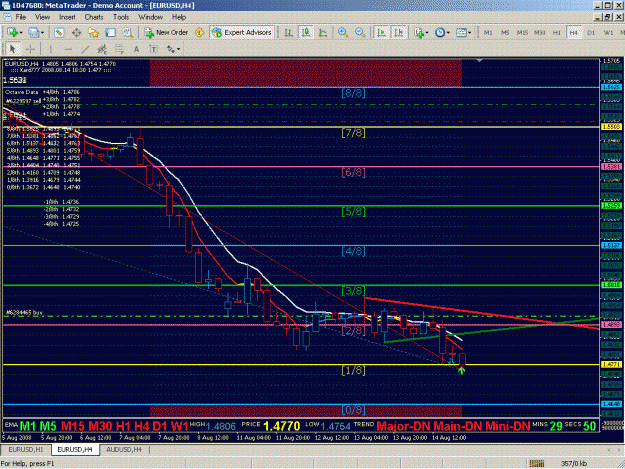
Task: Select the H4 timeframe button
Action: (574, 33)
